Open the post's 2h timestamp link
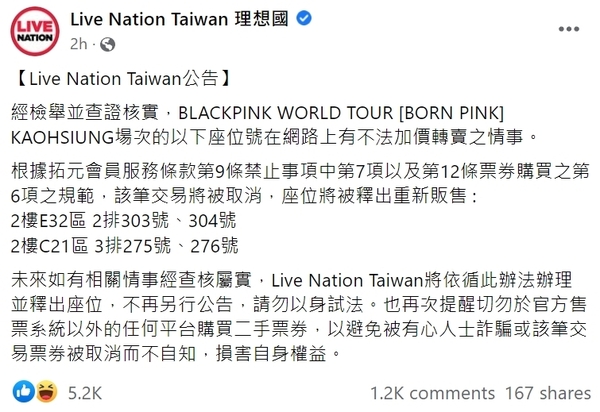The width and height of the screenshot is (600, 412). coord(80,45)
